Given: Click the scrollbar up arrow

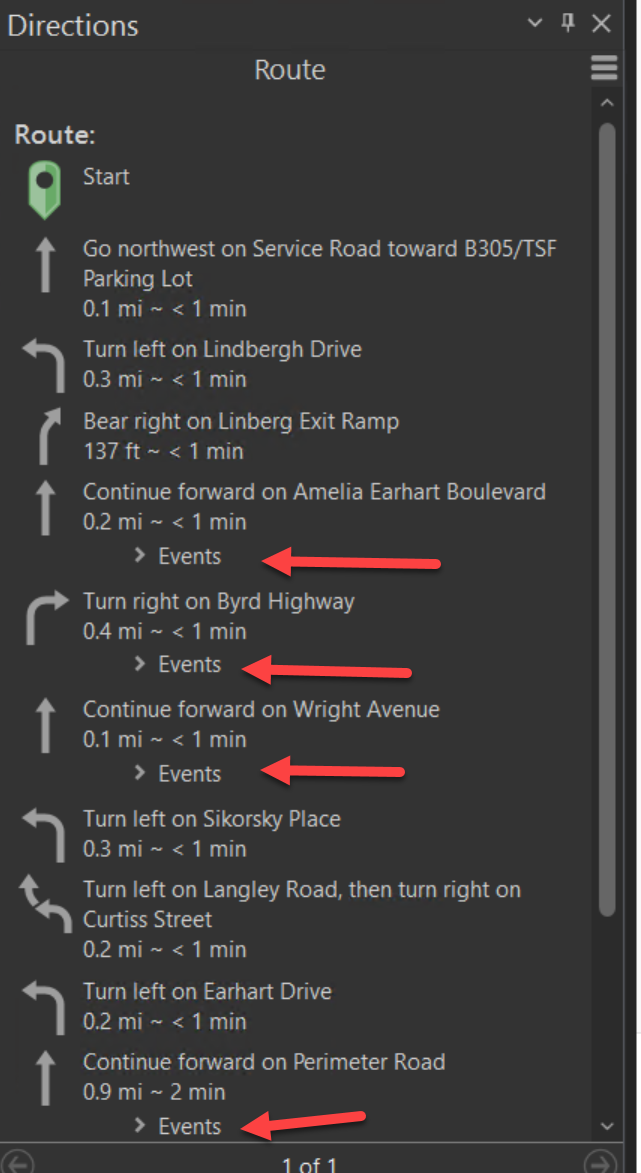Looking at the screenshot, I should 608,100.
